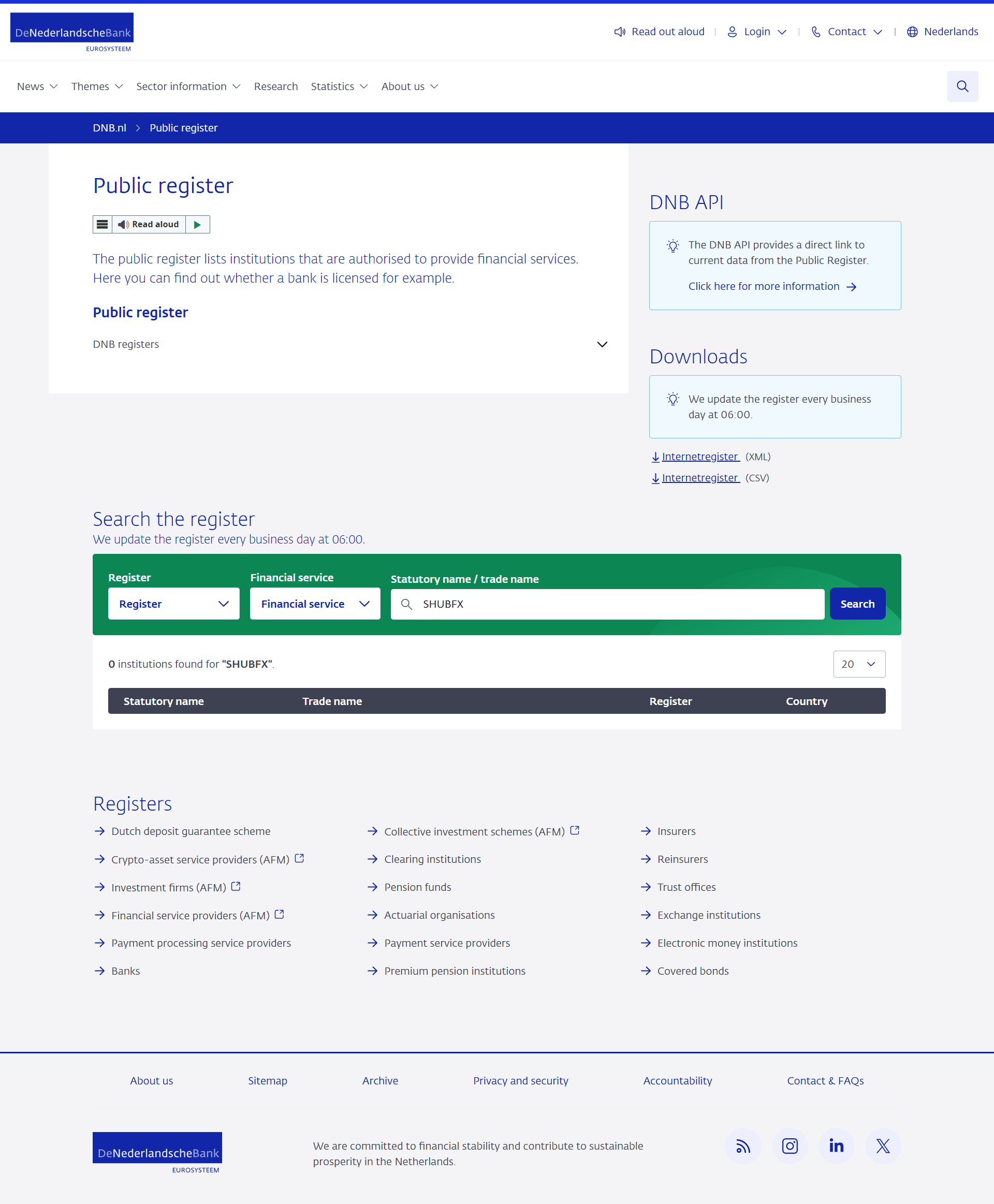The width and height of the screenshot is (994, 1204).
Task: Go to the Research page
Action: (276, 86)
